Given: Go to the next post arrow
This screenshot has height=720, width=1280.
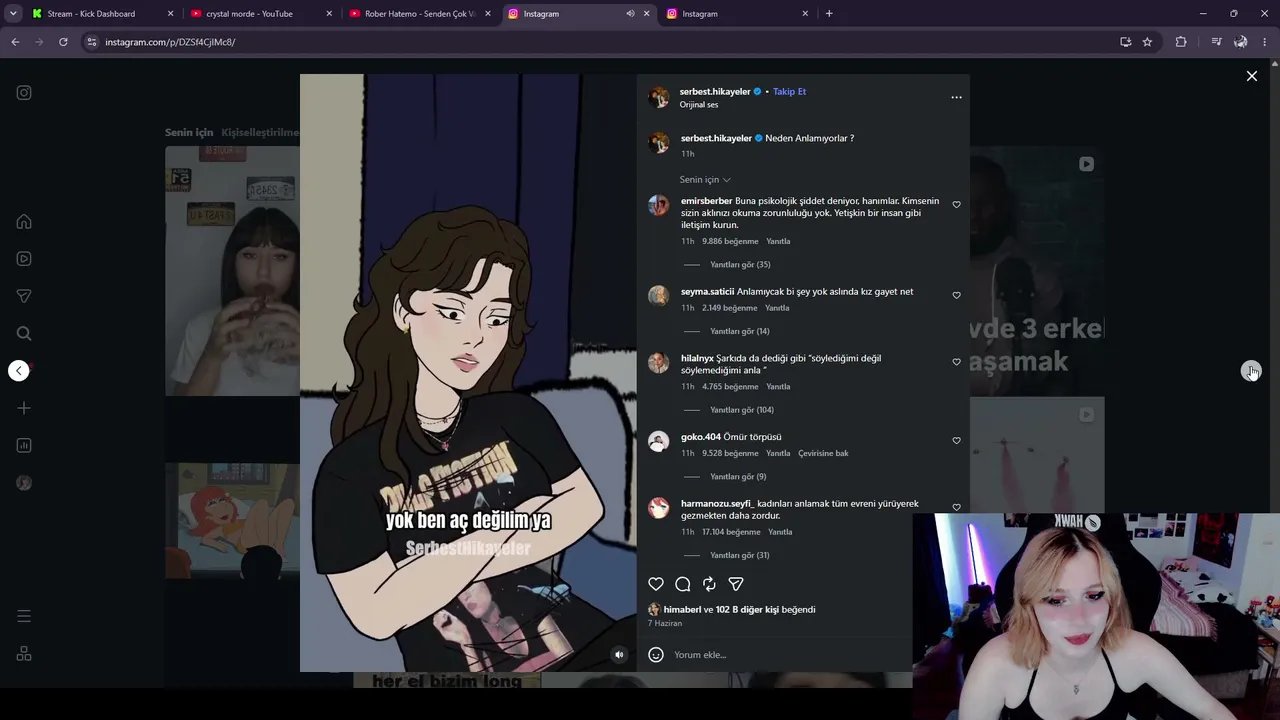Looking at the screenshot, I should point(1251,371).
